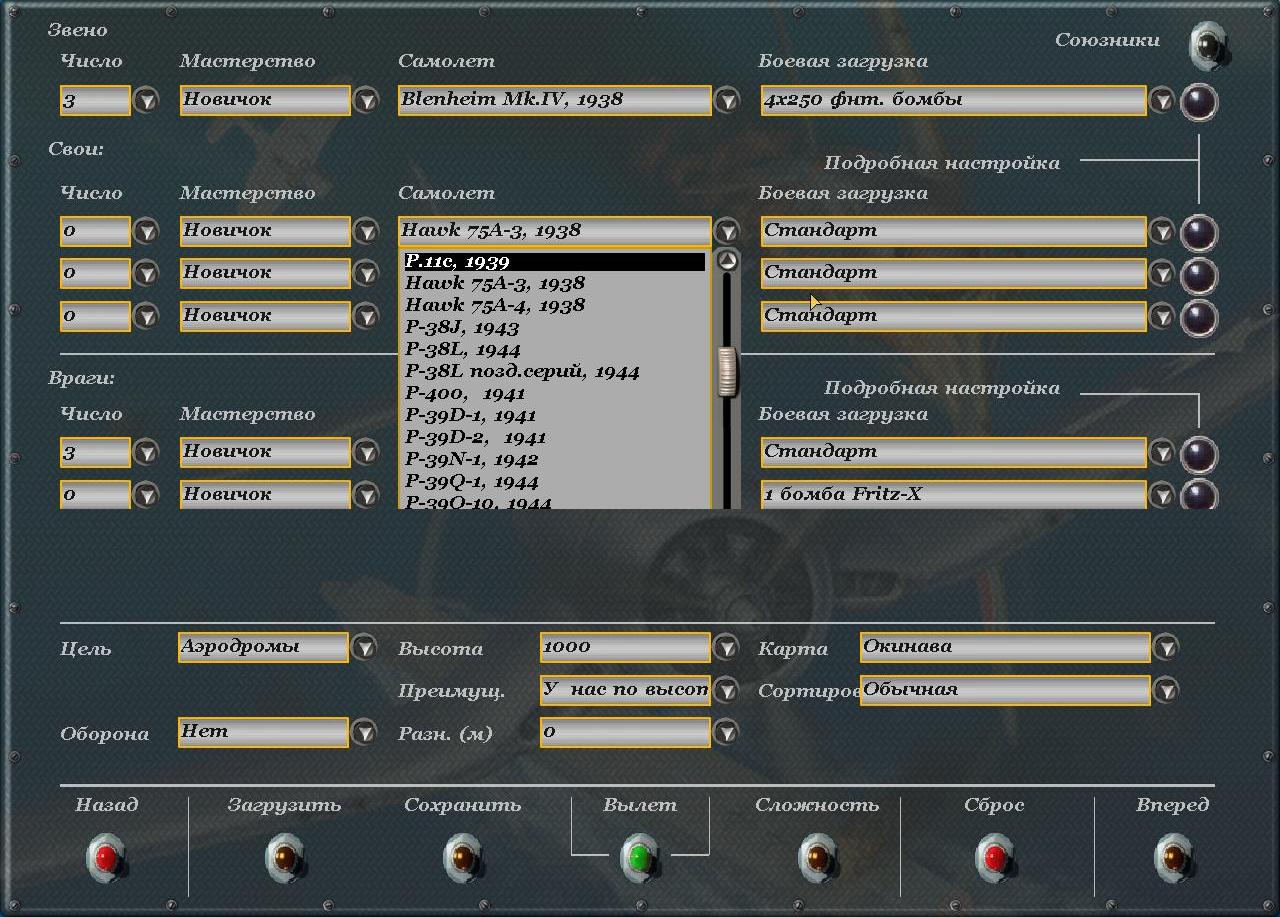Click the 1 бомба Fritz-X loadout field
The width and height of the screenshot is (1280, 917).
point(953,495)
